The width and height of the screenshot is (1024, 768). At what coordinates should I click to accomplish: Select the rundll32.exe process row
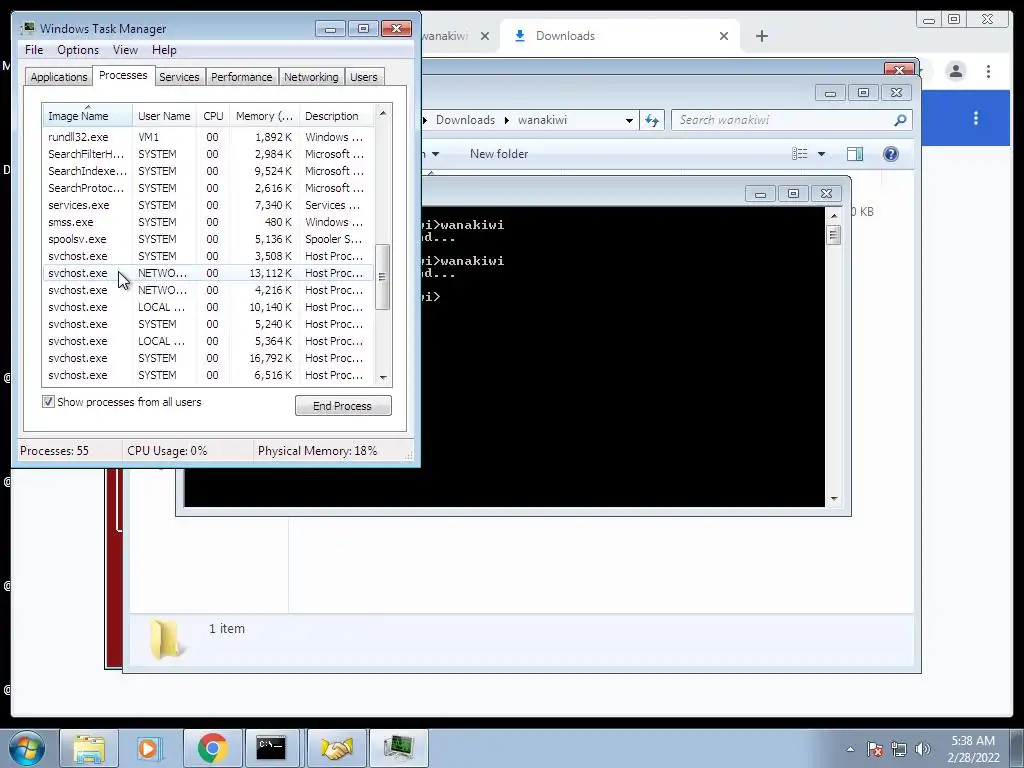pos(208,137)
